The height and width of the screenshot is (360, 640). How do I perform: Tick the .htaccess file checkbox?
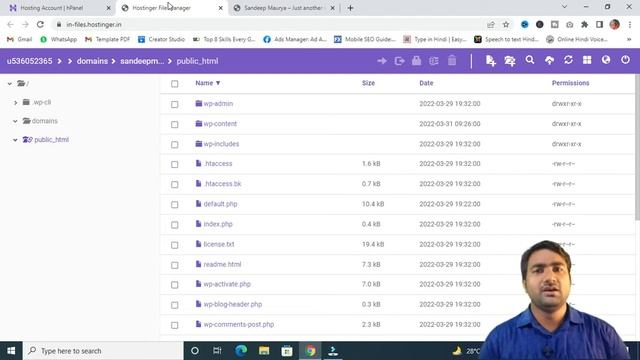[175, 164]
